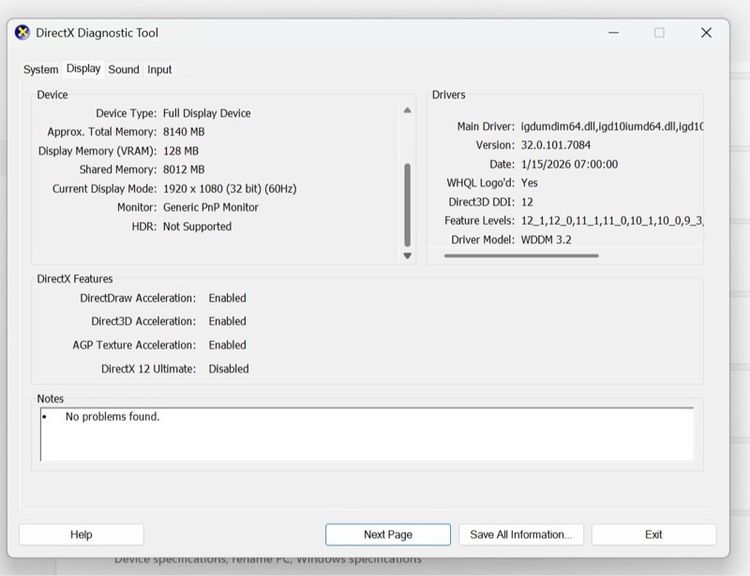The height and width of the screenshot is (576, 750).
Task: Click Direct3D Acceleration 'Enabled' value
Action: click(x=227, y=321)
